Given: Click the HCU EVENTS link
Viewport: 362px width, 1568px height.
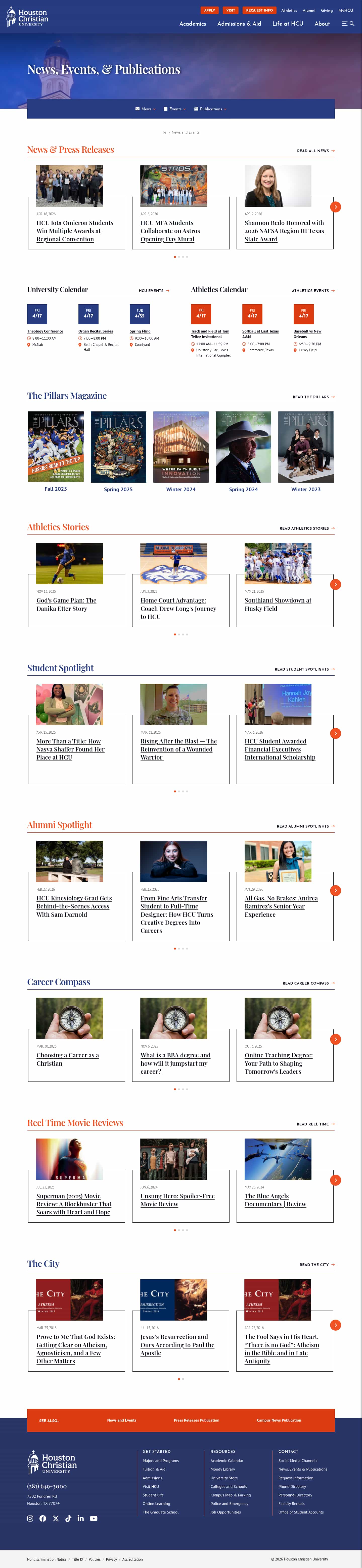Looking at the screenshot, I should coord(154,291).
